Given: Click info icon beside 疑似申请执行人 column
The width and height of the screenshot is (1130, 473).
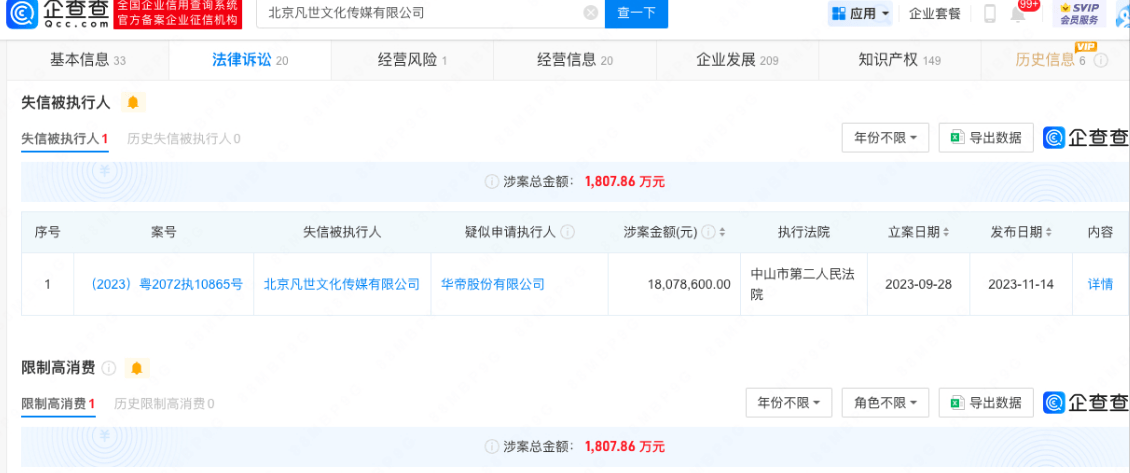Looking at the screenshot, I should (x=568, y=232).
